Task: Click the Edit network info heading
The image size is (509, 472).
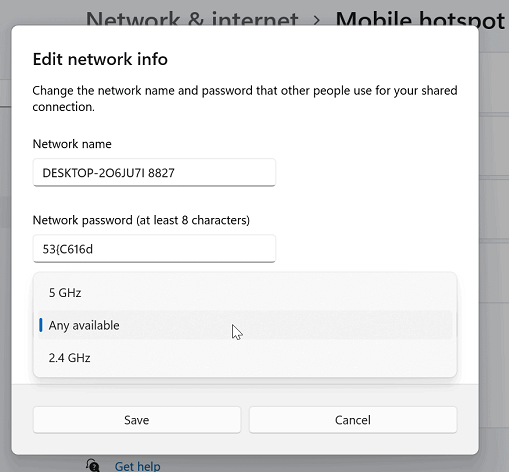Action: point(100,59)
